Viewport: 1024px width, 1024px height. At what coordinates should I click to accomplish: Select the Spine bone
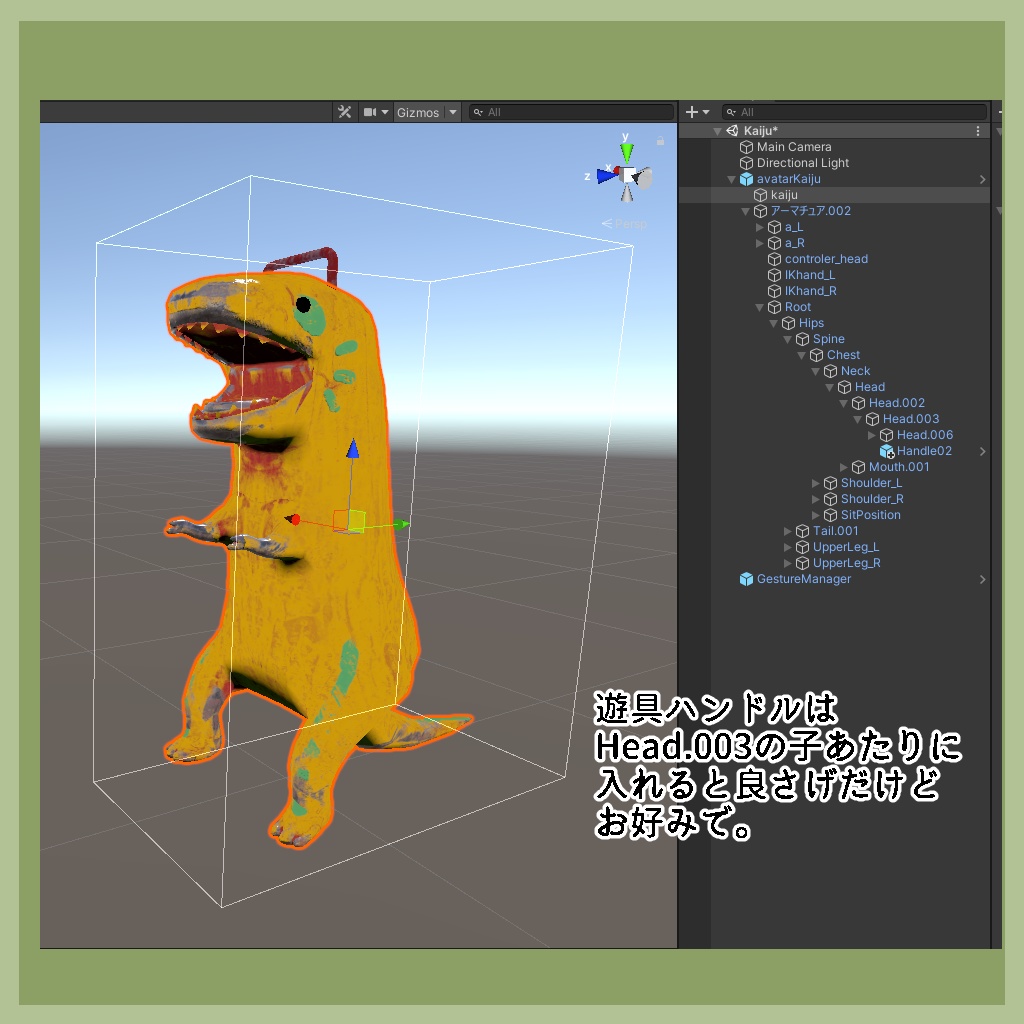click(x=829, y=339)
